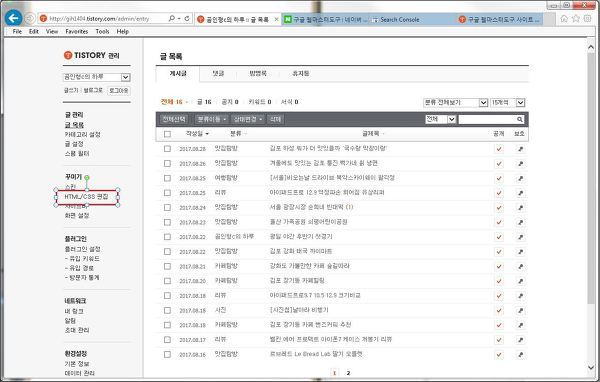
Task: Click the pin icon for 2017.08.16 post
Action: click(x=520, y=354)
